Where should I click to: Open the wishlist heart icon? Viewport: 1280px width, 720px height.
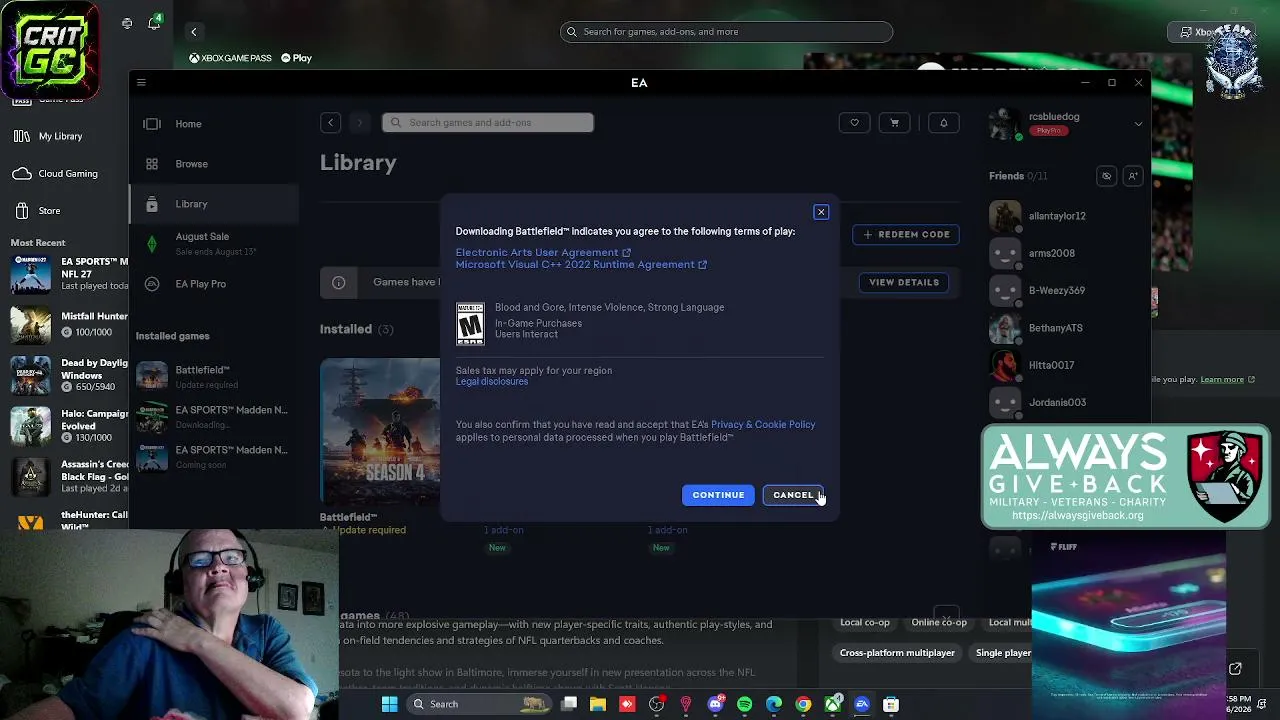coord(854,123)
